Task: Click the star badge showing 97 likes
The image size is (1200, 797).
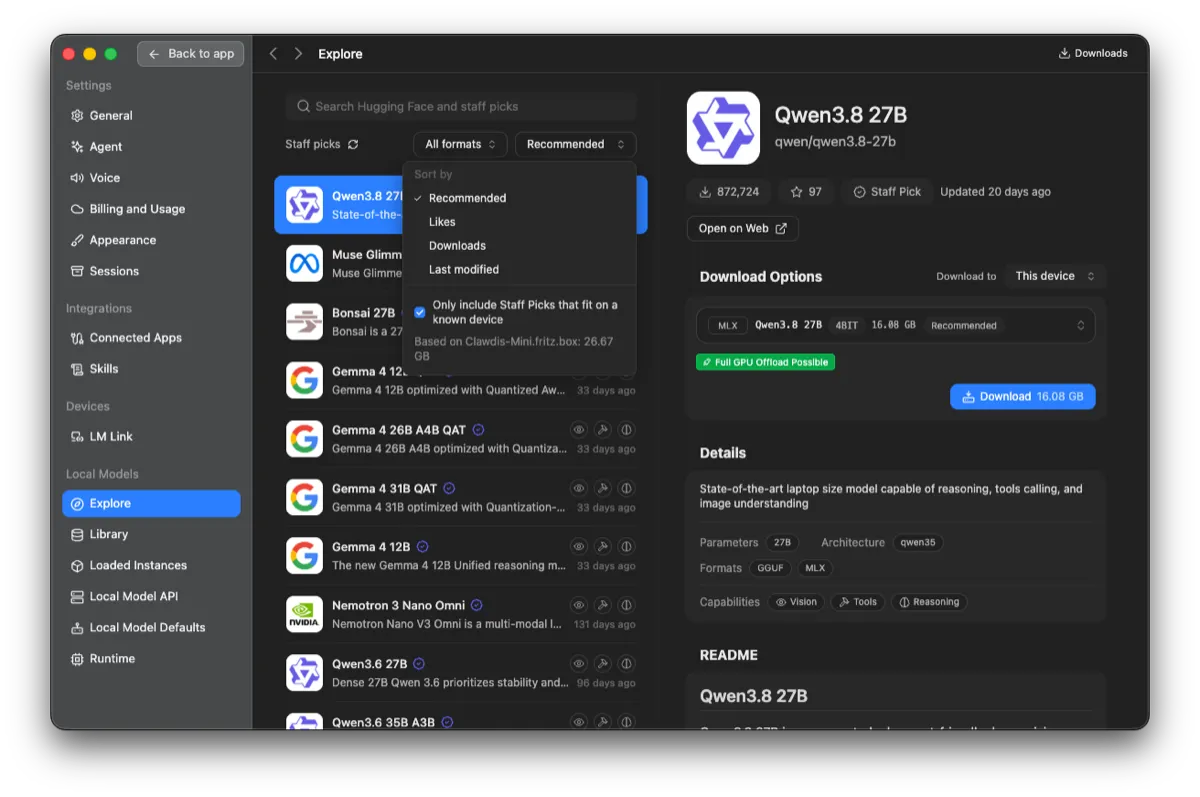Action: (x=806, y=192)
